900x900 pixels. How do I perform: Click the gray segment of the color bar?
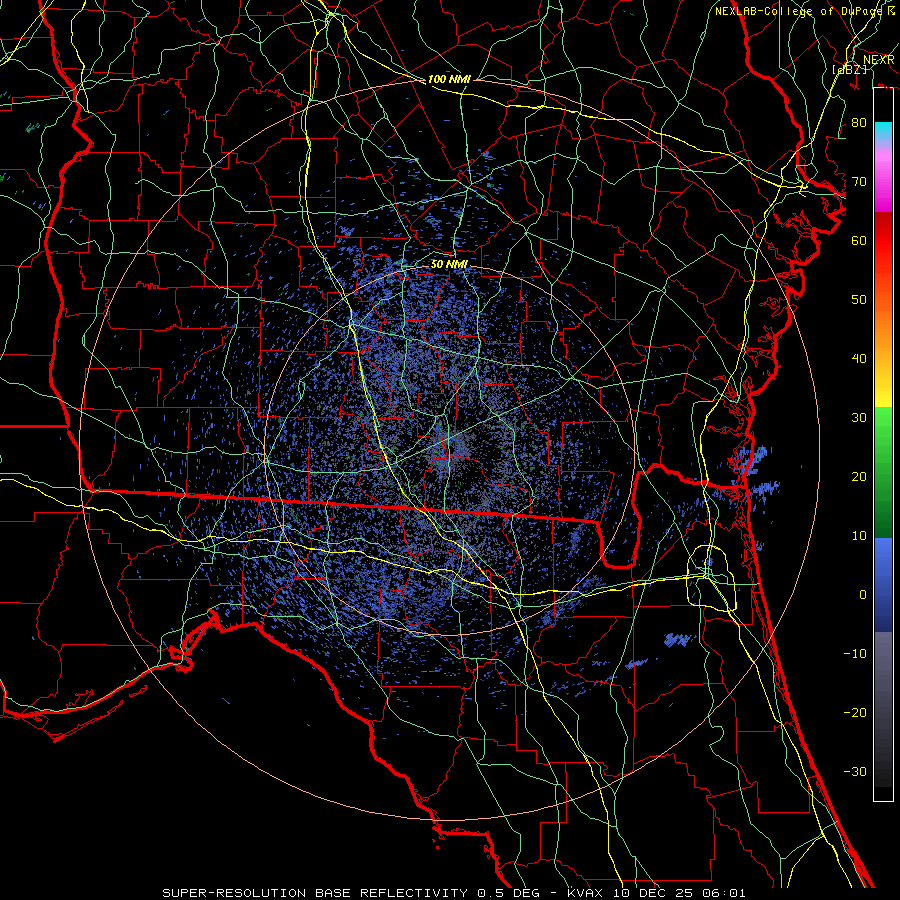pos(883,709)
